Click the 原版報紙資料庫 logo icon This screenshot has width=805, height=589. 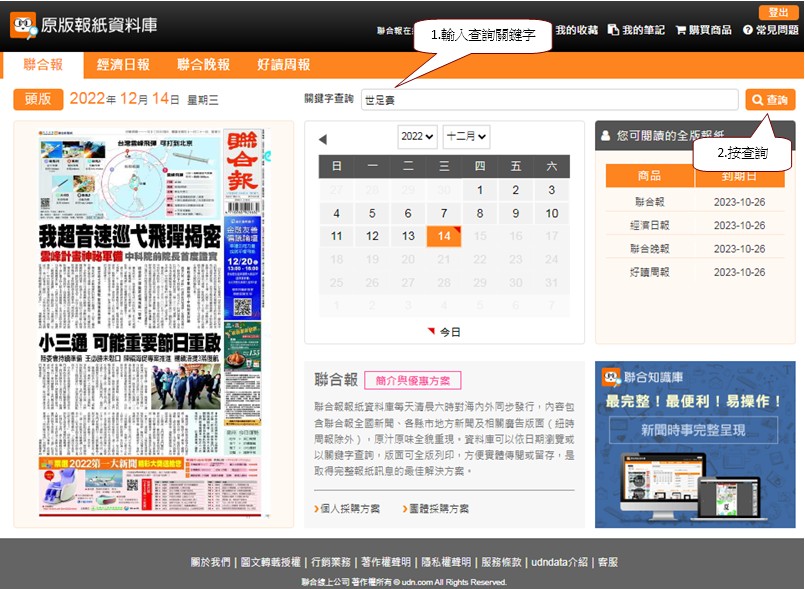[24, 25]
